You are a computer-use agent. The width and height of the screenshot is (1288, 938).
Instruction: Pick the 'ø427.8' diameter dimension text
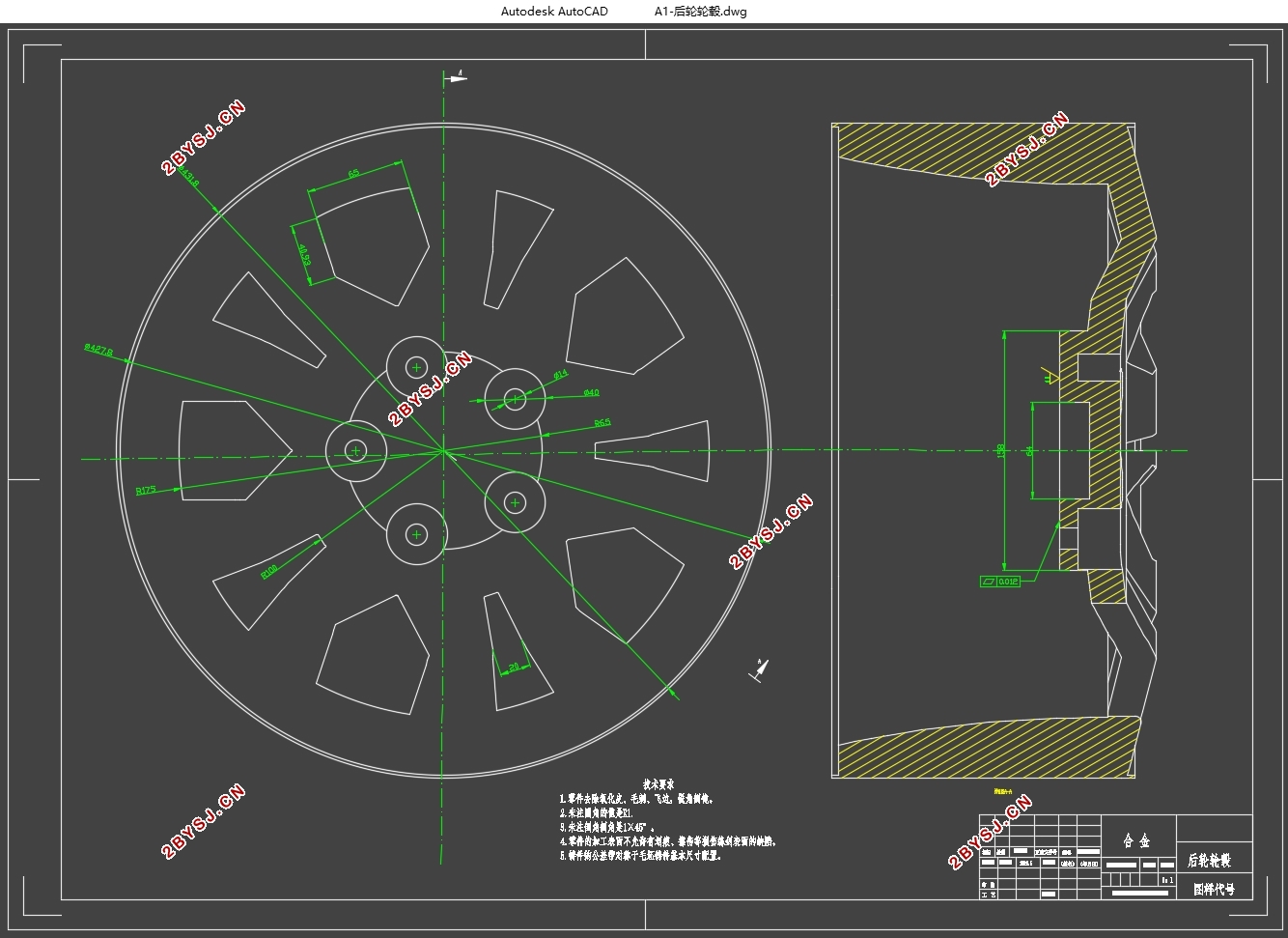click(x=98, y=349)
